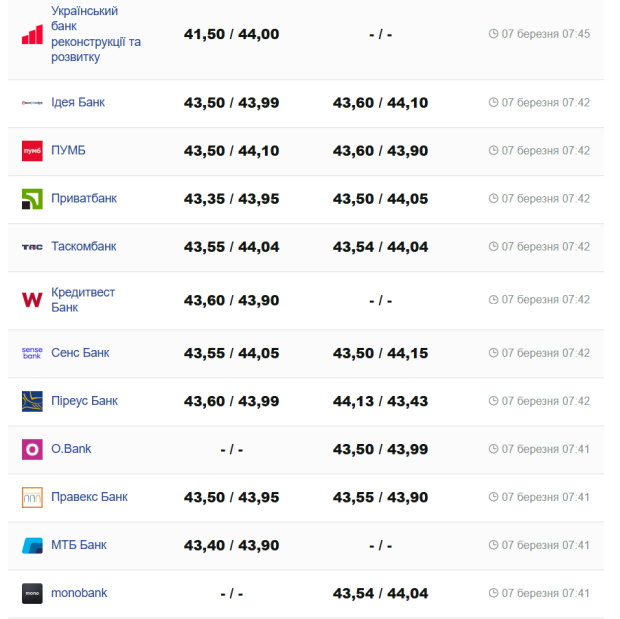This screenshot has width=620, height=619.
Task: Click the black monobank logo icon
Action: [x=32, y=593]
